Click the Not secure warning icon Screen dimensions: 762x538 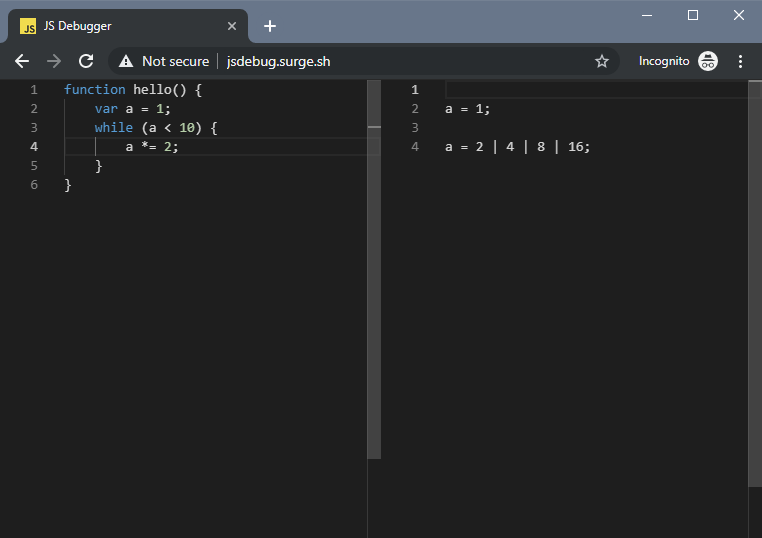coord(126,61)
